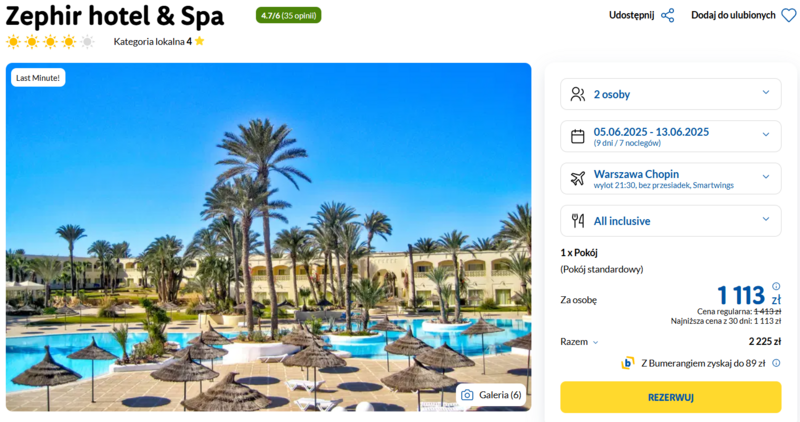Click the share icon next to Udostępnij
800x422 pixels.
667,15
